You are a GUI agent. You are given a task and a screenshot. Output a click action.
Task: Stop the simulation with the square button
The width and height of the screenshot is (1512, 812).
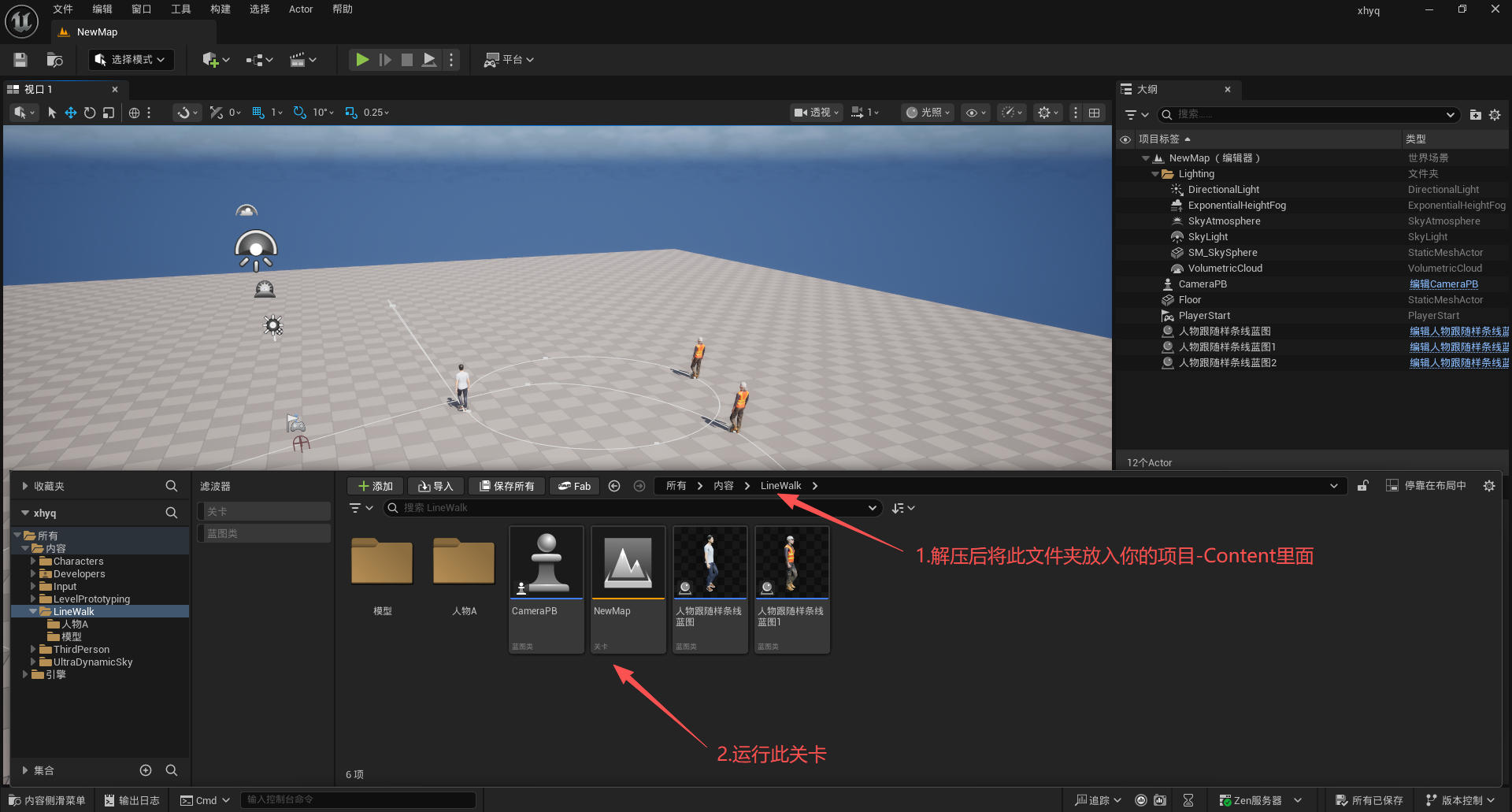407,60
